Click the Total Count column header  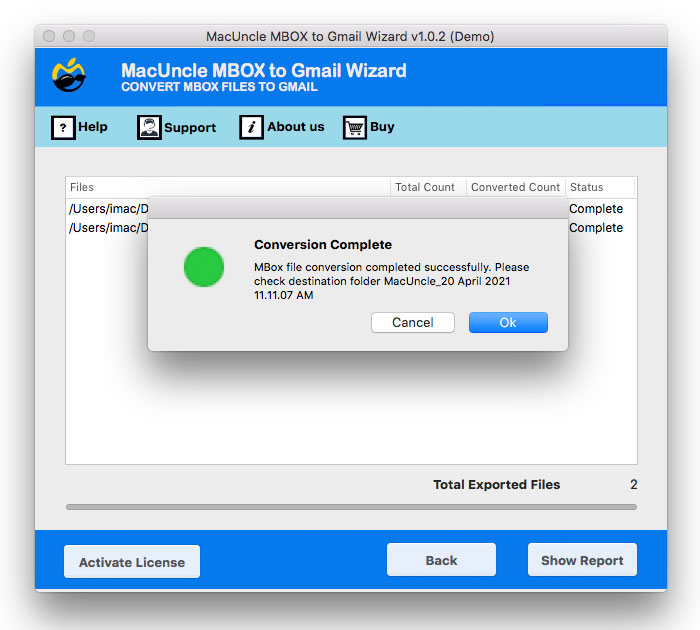click(x=428, y=188)
